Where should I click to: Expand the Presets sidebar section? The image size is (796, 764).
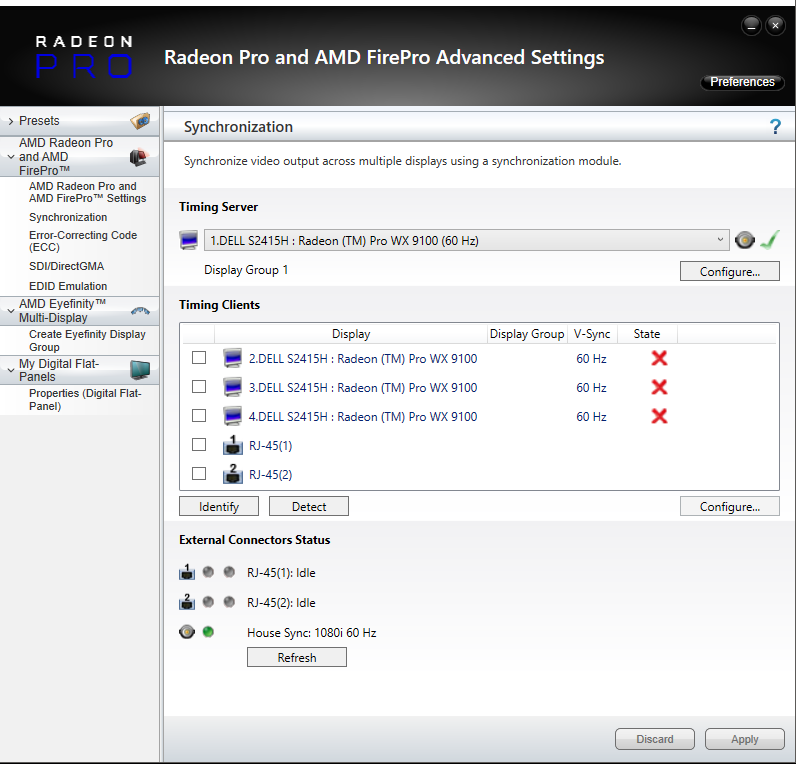[10, 121]
